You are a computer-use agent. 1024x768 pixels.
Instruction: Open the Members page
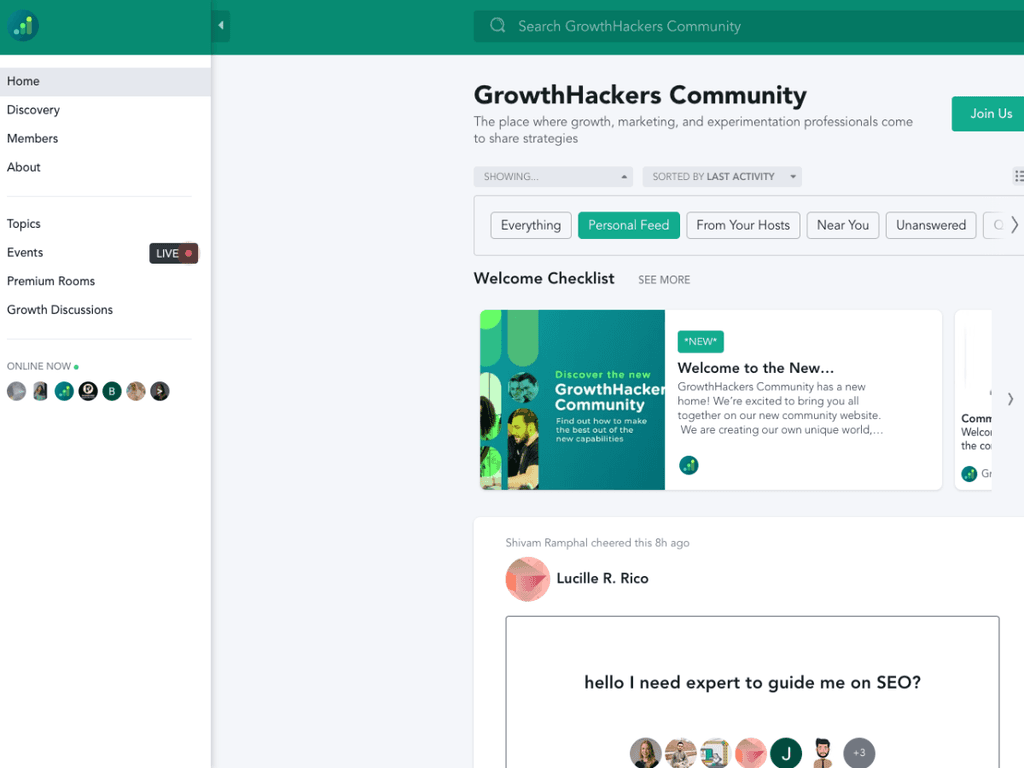[x=33, y=138]
